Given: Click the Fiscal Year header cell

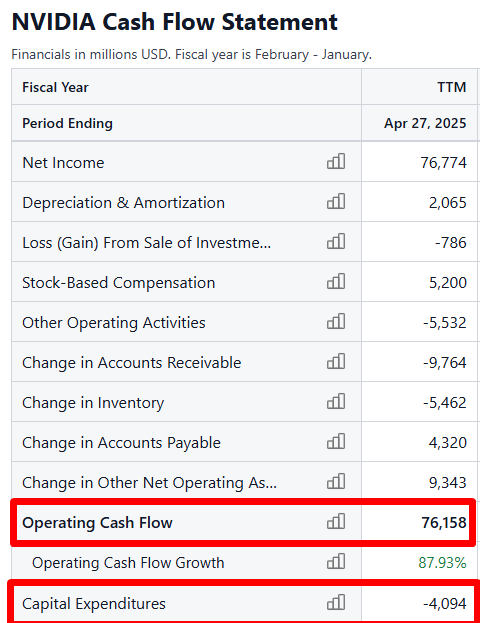Looking at the screenshot, I should (186, 87).
